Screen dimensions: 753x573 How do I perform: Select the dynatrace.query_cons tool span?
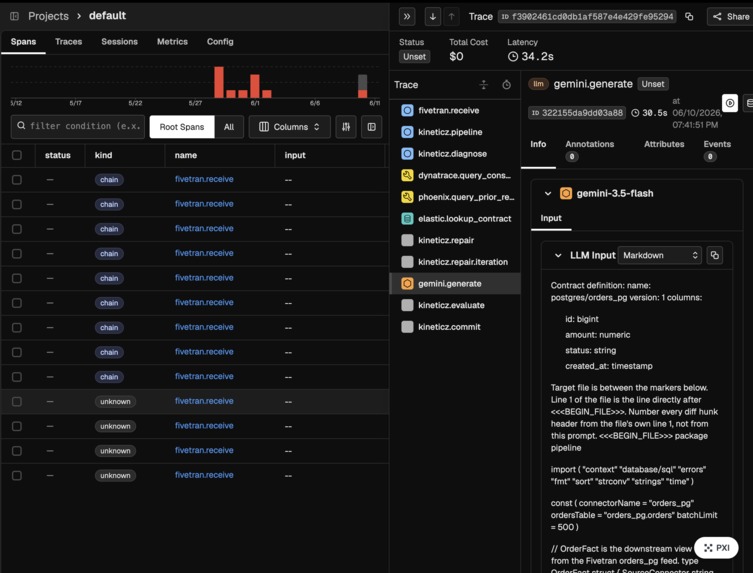click(x=455, y=175)
